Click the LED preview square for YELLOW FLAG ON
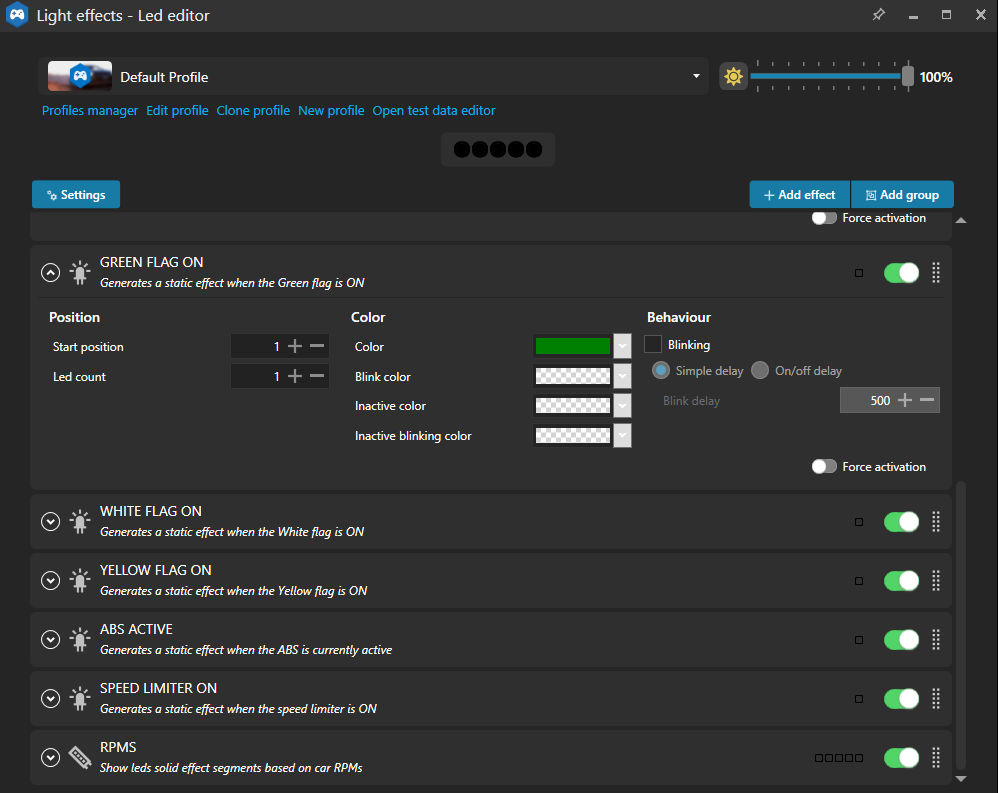Screen dimensions: 998x793 click(x=859, y=581)
